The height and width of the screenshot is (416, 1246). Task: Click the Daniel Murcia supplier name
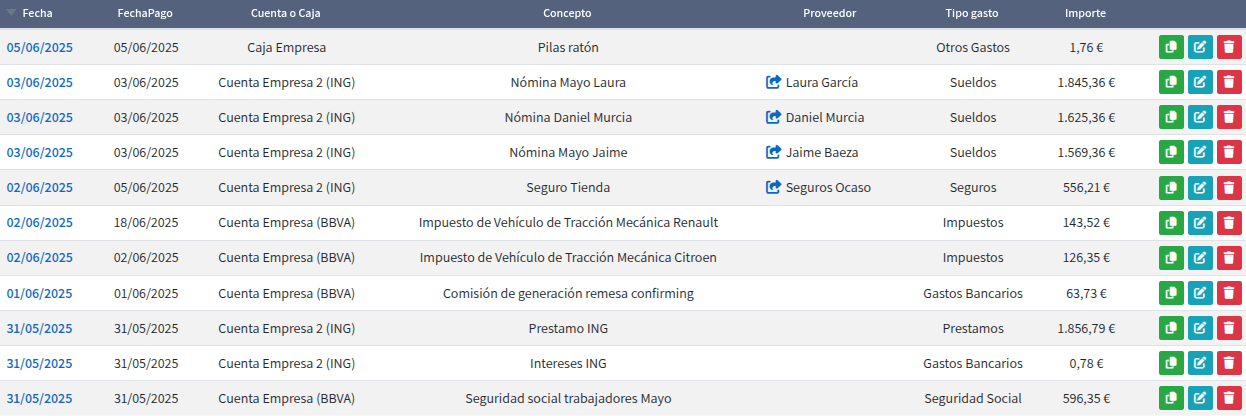[825, 118]
